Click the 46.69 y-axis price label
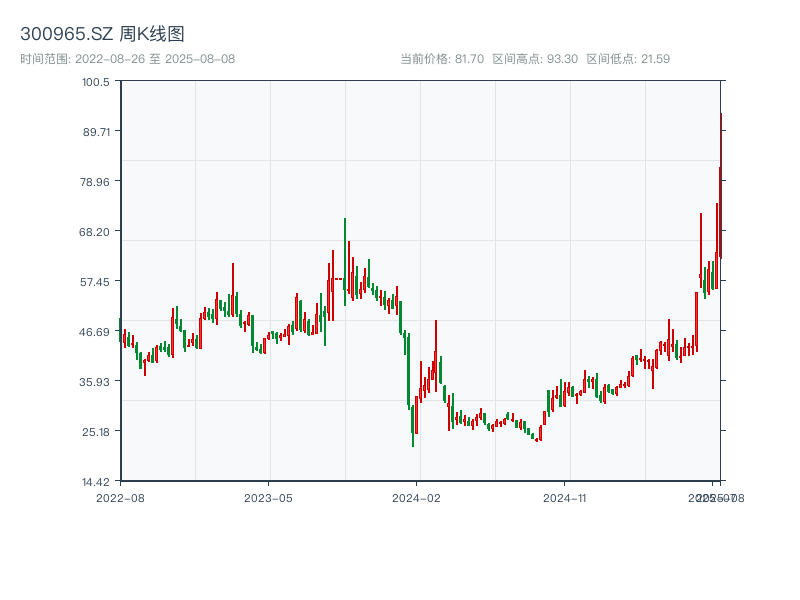The width and height of the screenshot is (800, 600). pyautogui.click(x=96, y=331)
